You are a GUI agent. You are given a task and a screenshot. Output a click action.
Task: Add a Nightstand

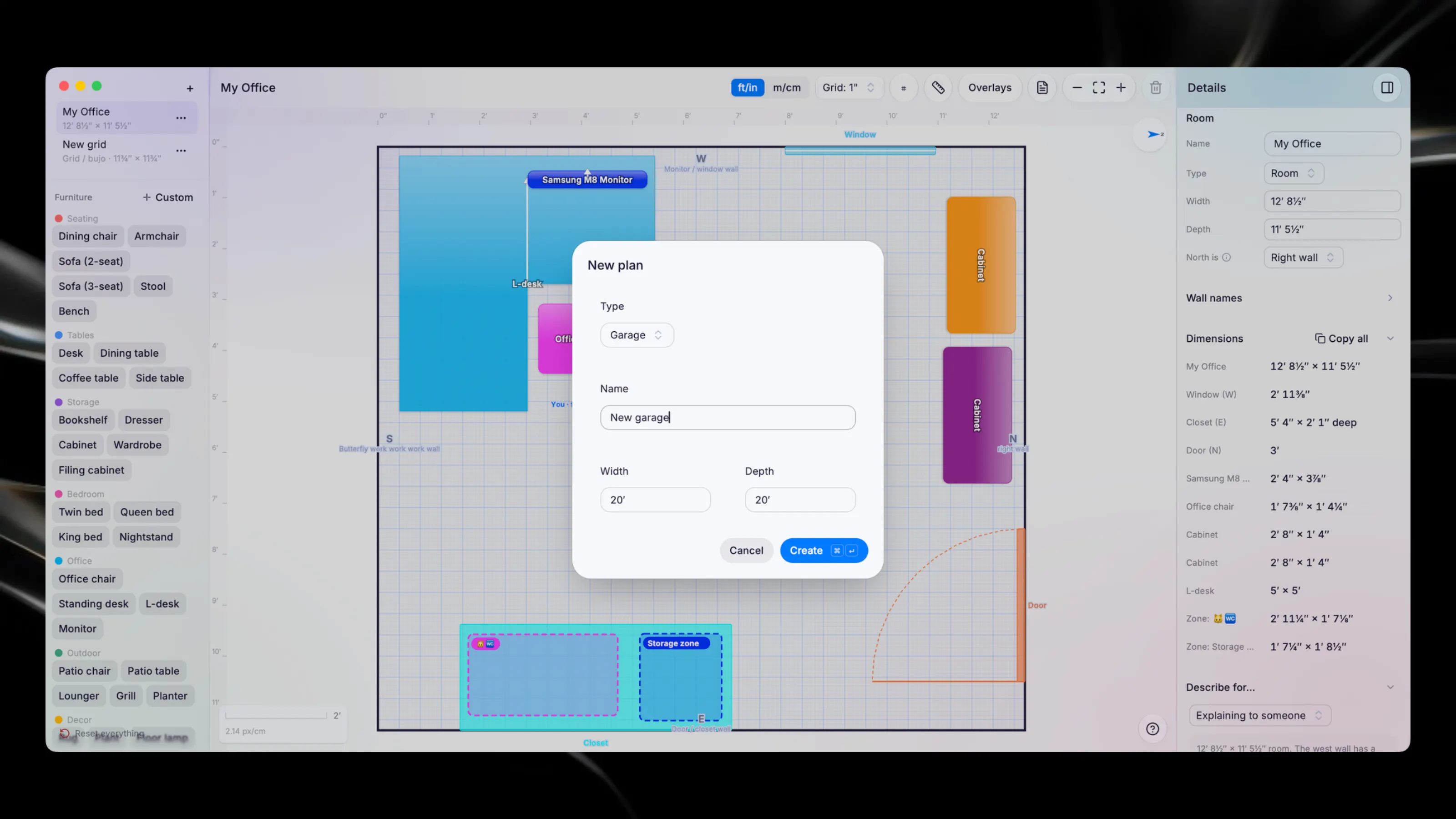tap(146, 537)
